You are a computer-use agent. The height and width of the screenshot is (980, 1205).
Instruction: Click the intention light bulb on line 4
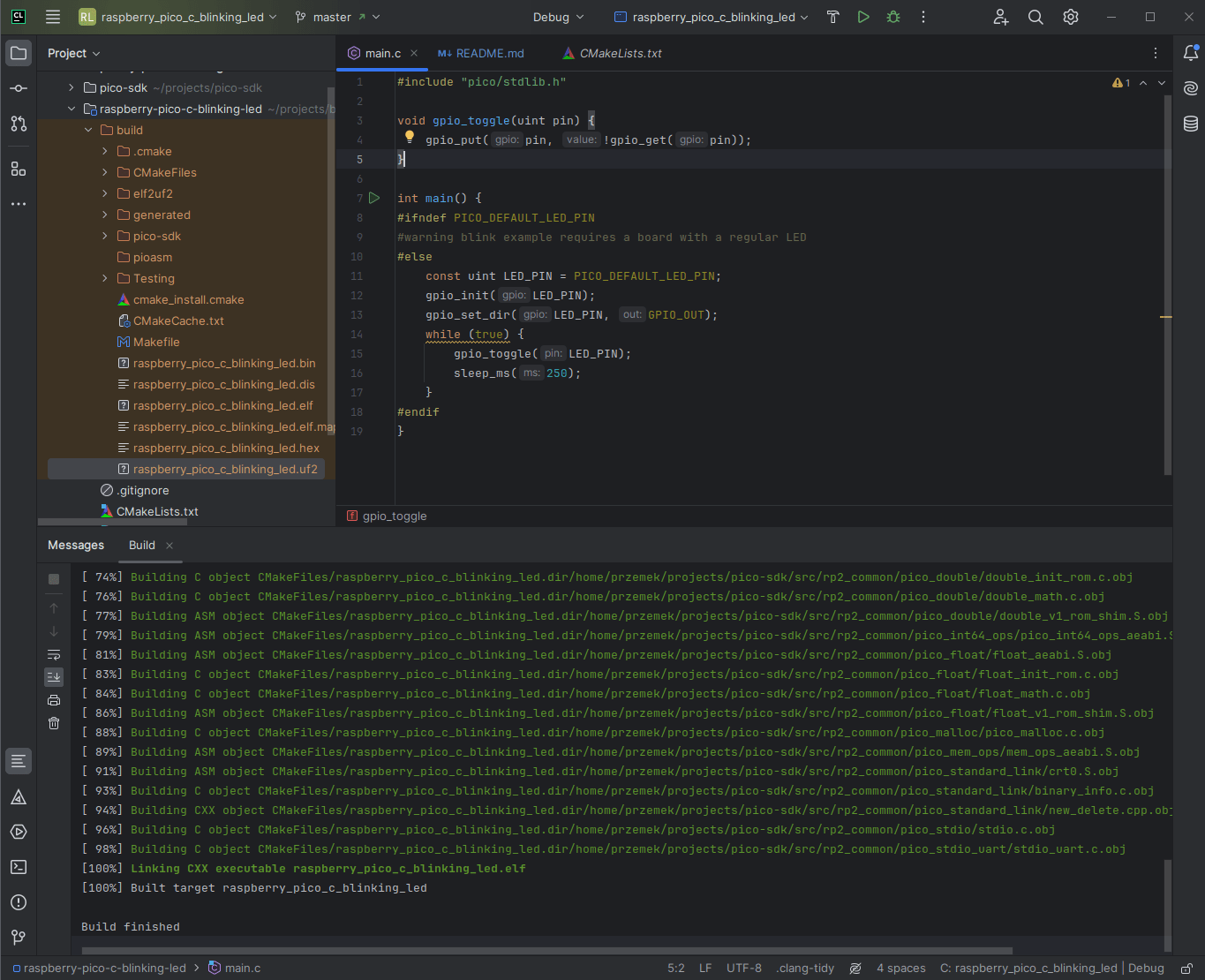409,137
